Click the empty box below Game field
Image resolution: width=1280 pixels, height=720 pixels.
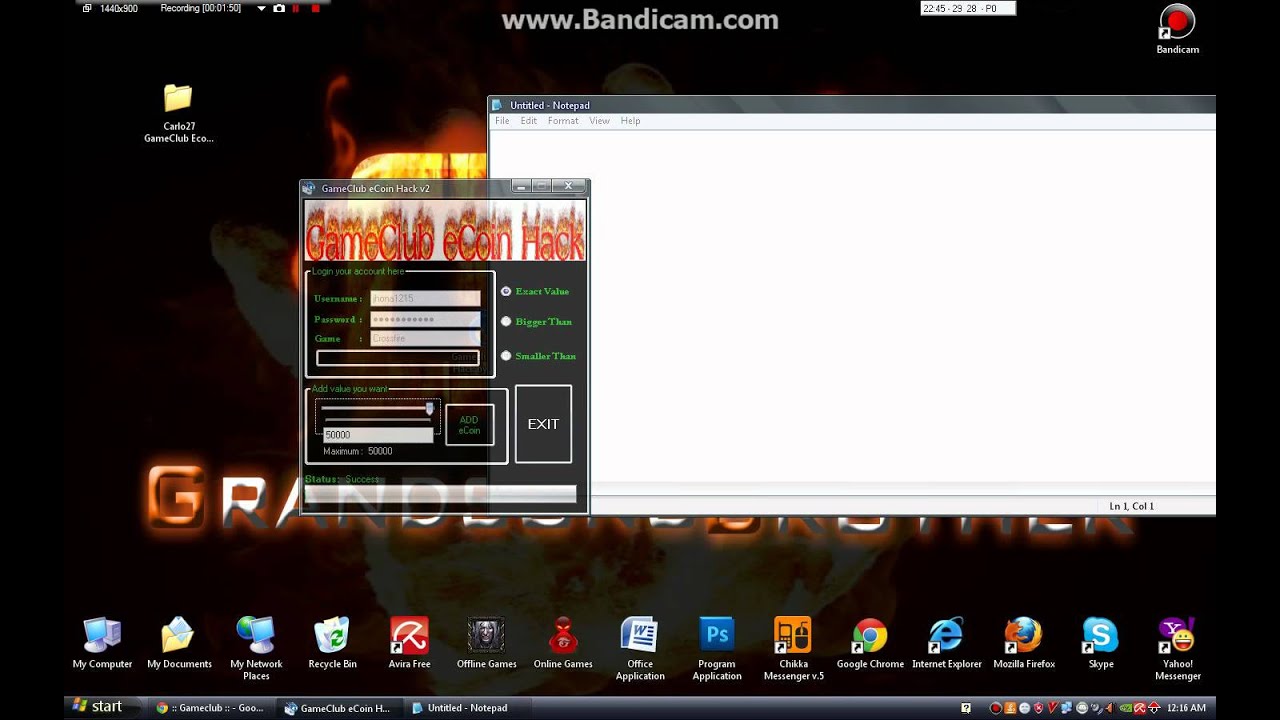(x=398, y=358)
